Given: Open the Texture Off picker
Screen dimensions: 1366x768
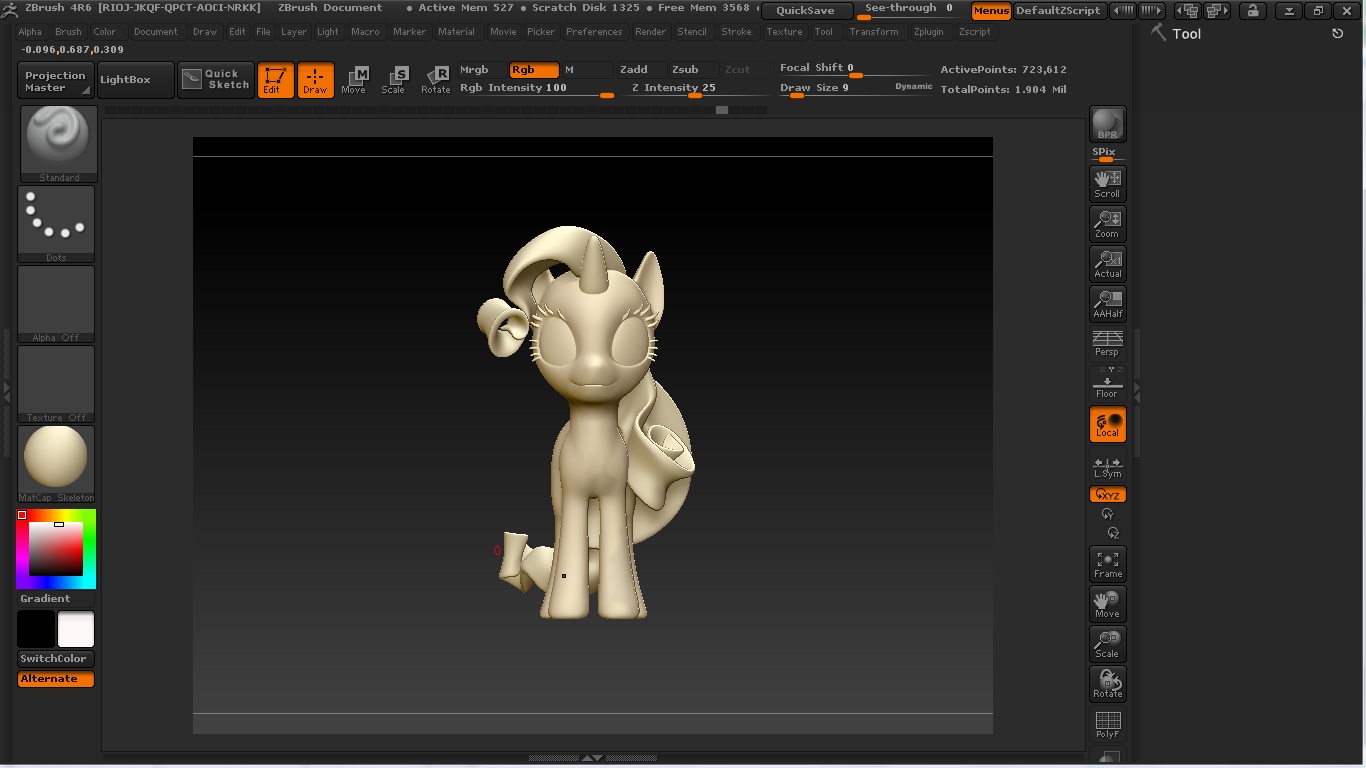Looking at the screenshot, I should (56, 384).
